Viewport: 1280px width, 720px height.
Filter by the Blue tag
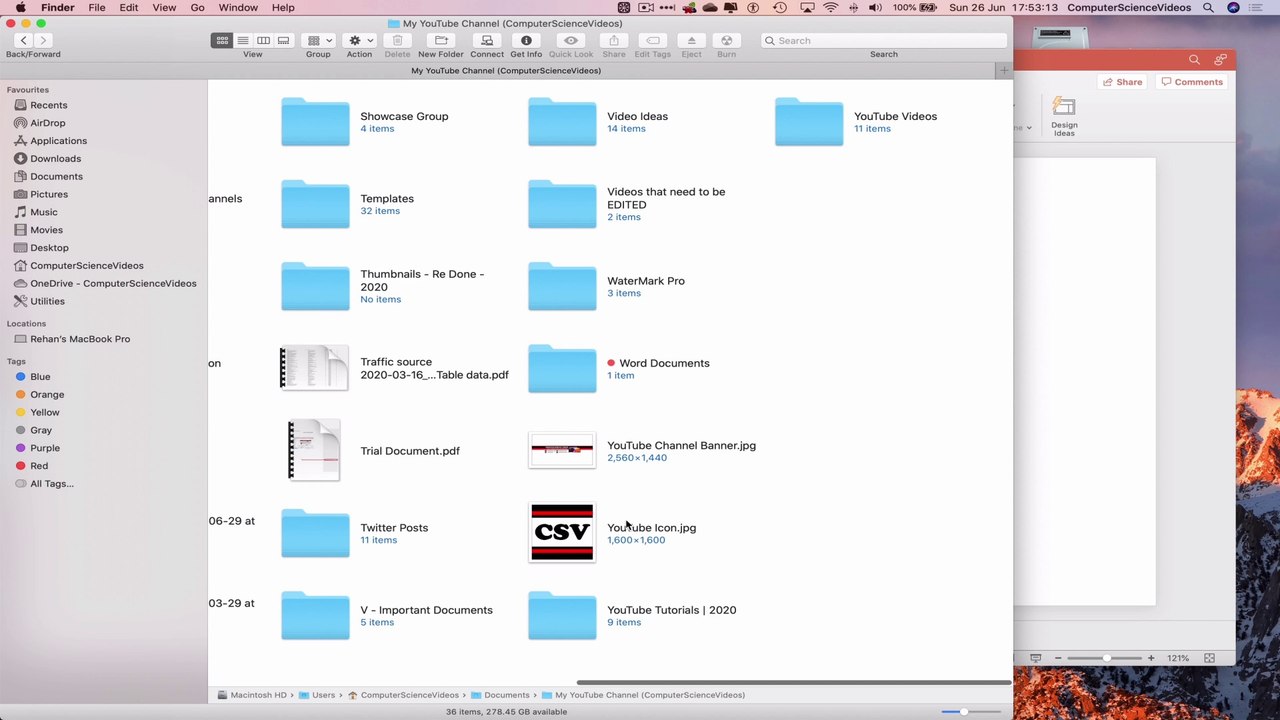[x=40, y=377]
